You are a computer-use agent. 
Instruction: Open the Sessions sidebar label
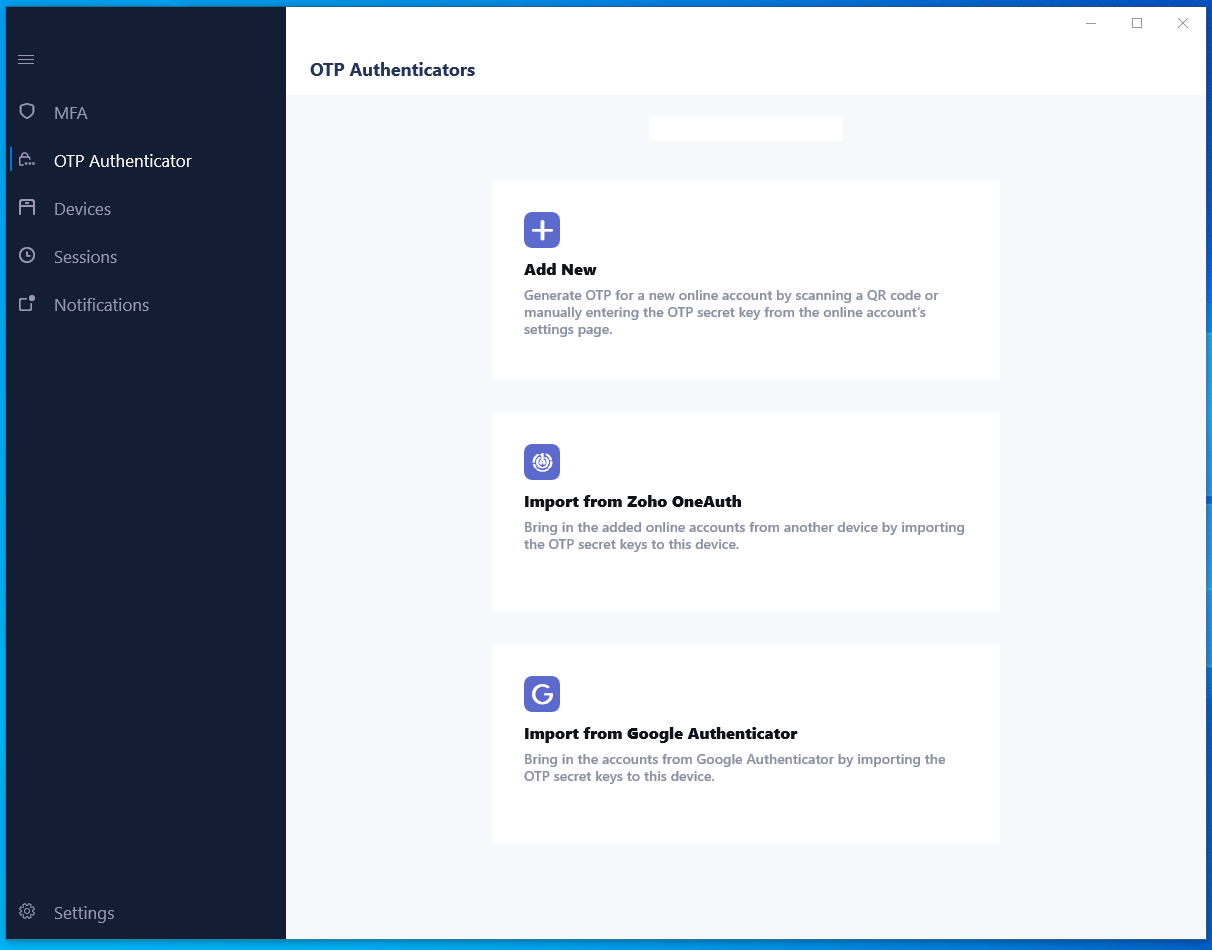(x=85, y=257)
